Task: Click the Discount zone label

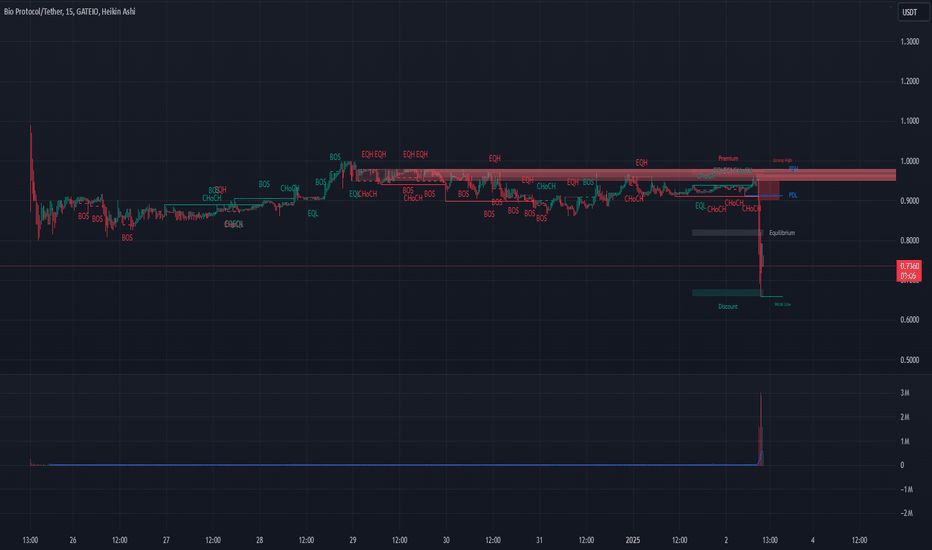Action: tap(728, 307)
